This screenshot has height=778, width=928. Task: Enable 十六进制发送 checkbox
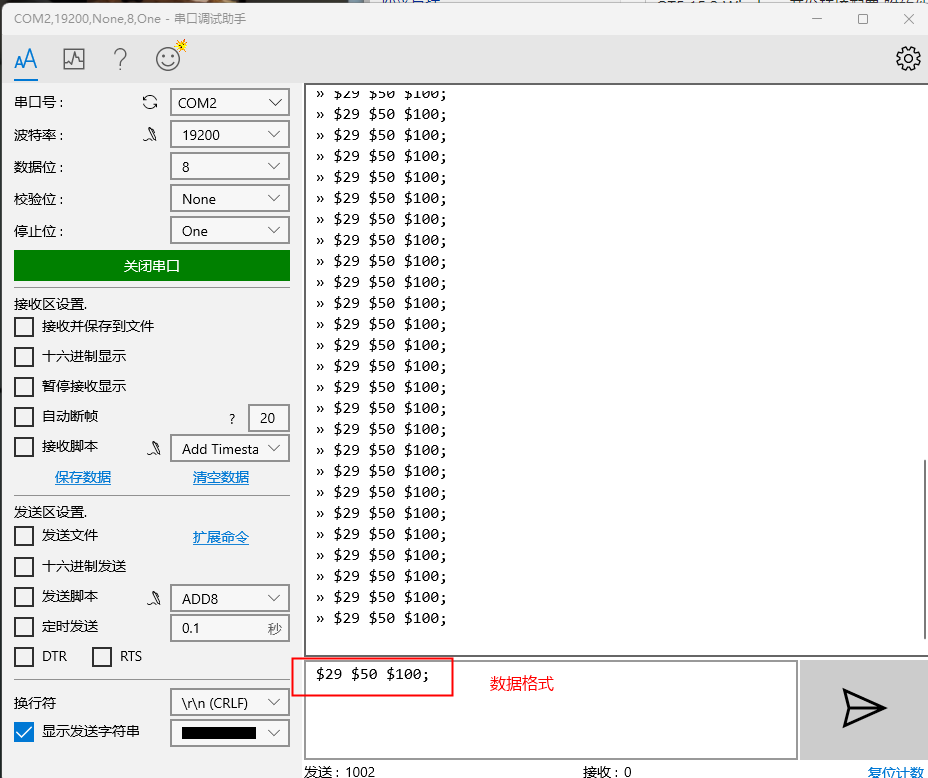(24, 566)
